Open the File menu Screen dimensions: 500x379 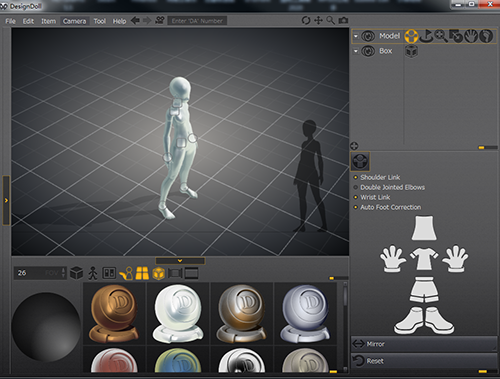(10, 21)
